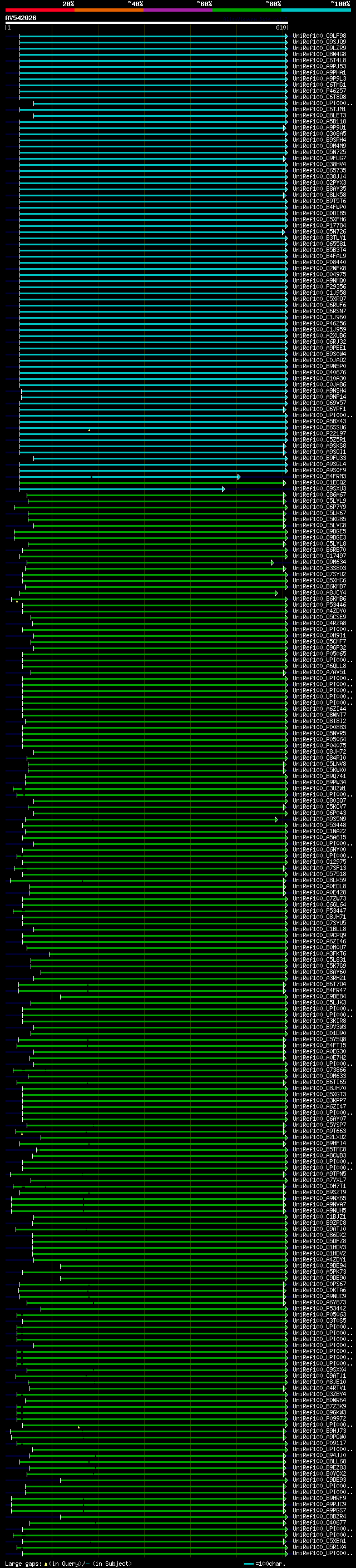Image resolution: width=356 pixels, height=1568 pixels.
Task: Select hit label UniRef100_C0H9I1
Action: tap(319, 636)
